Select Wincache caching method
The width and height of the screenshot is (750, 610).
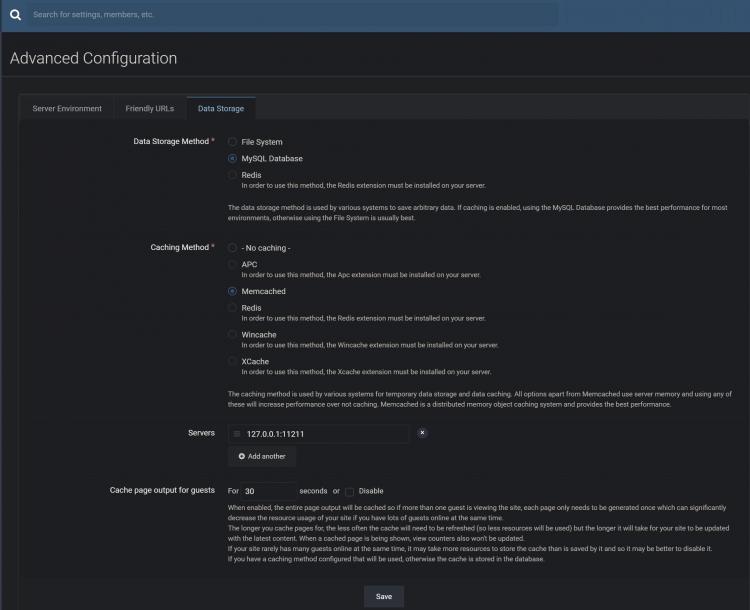[233, 335]
